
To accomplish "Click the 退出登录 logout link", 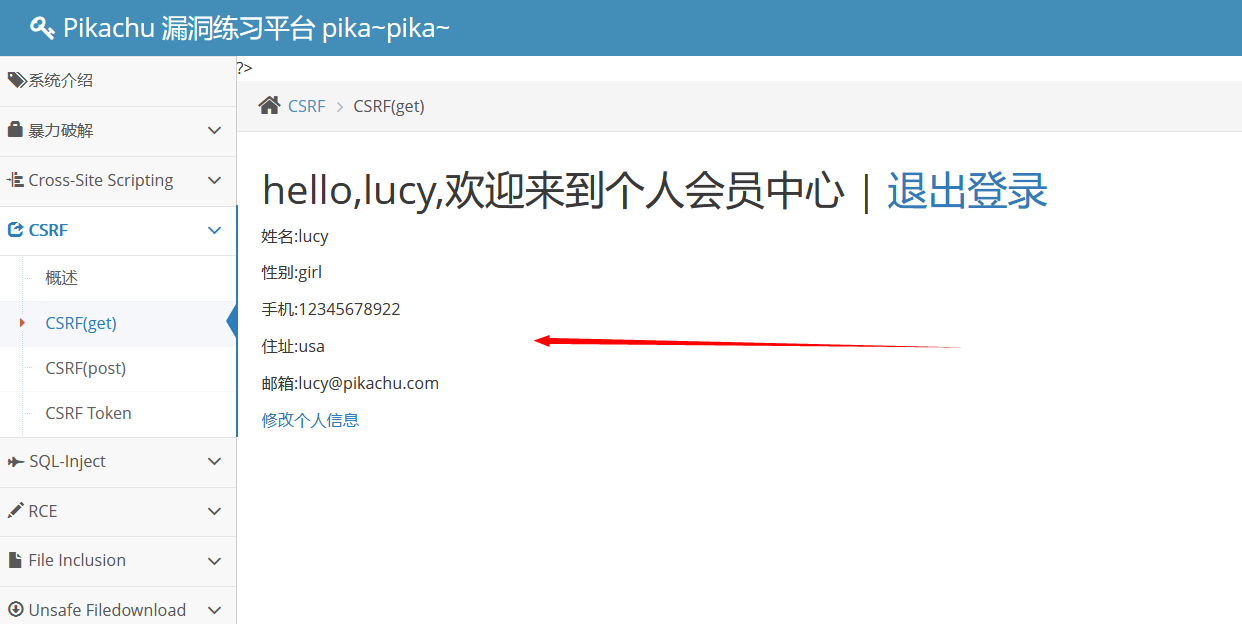I will pyautogui.click(x=967, y=190).
